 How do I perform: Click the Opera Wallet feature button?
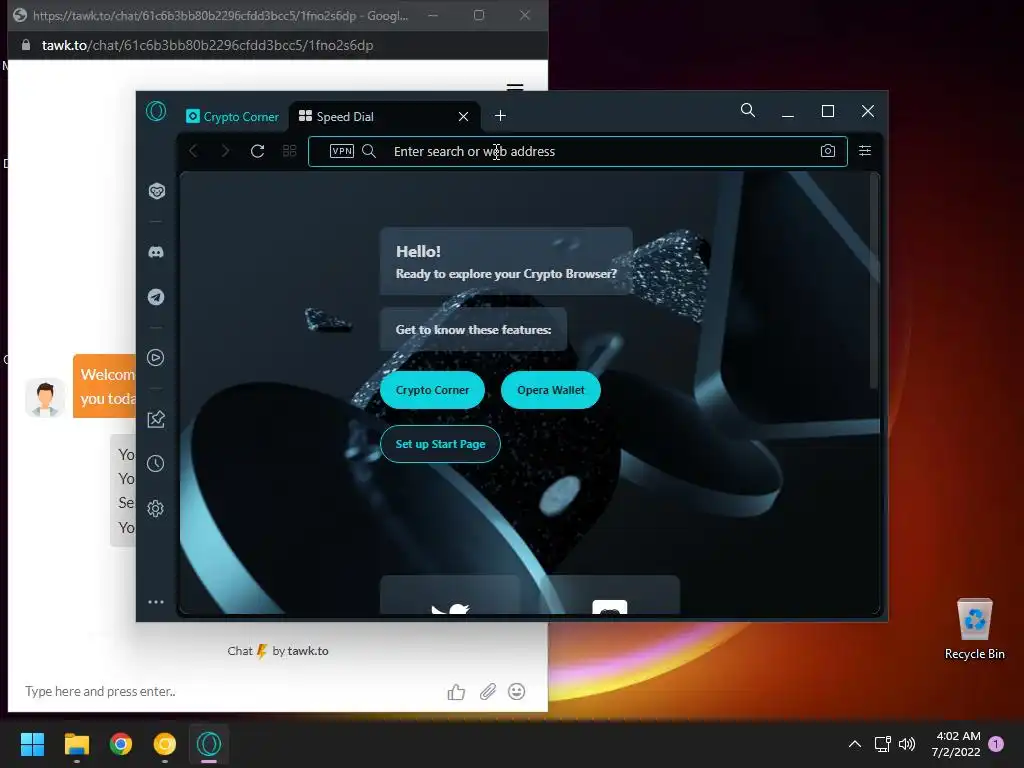pos(551,390)
